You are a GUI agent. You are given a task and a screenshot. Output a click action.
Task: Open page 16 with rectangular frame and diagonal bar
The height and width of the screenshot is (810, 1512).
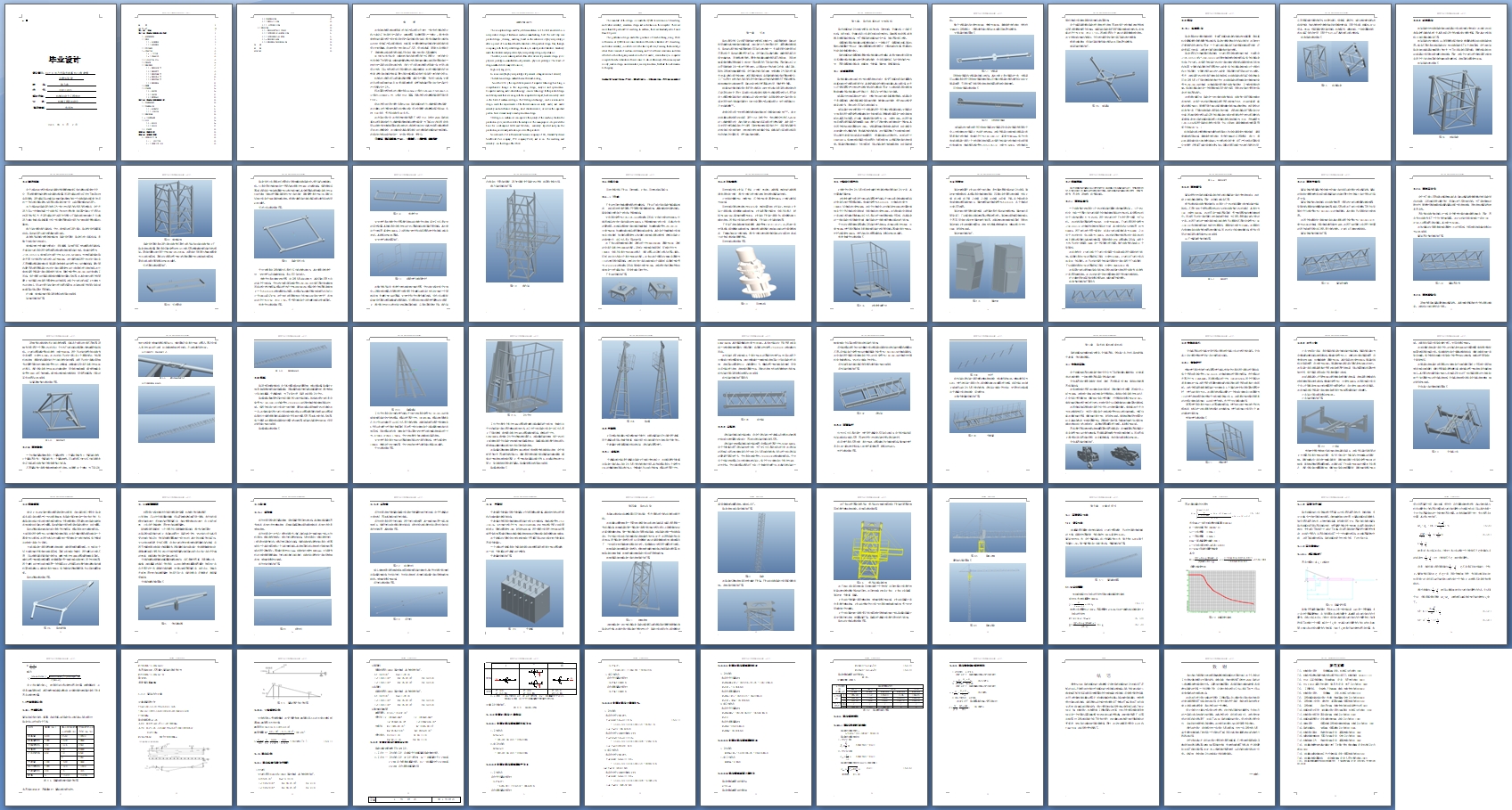(x=292, y=243)
